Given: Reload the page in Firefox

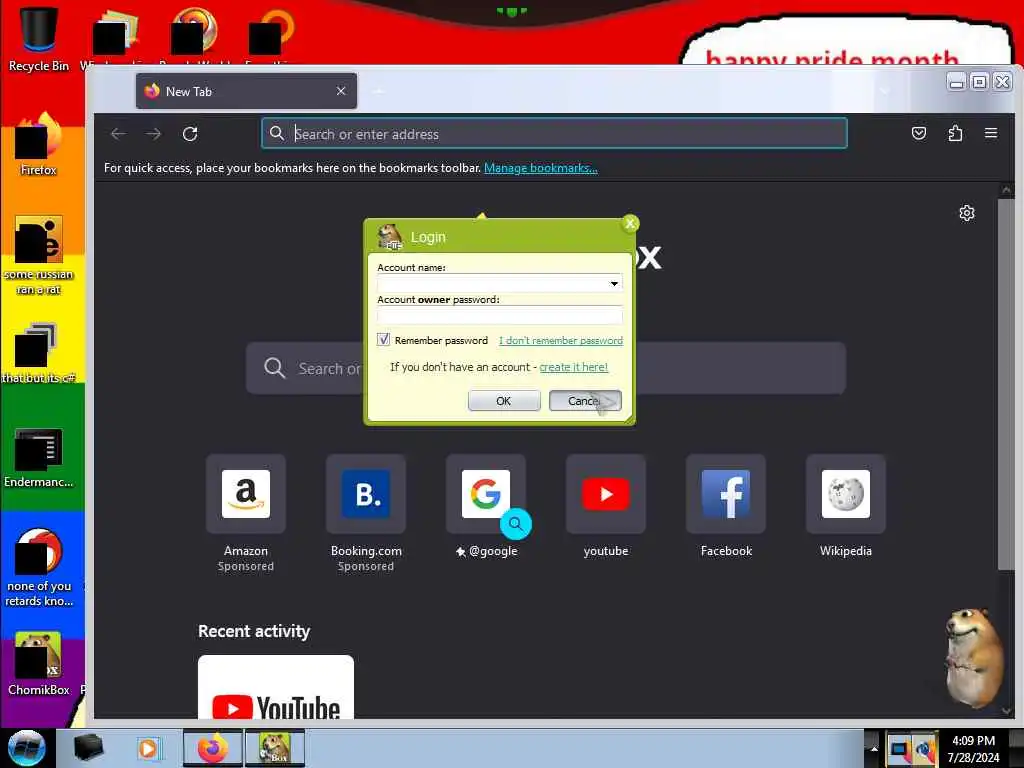Looking at the screenshot, I should click(x=190, y=134).
